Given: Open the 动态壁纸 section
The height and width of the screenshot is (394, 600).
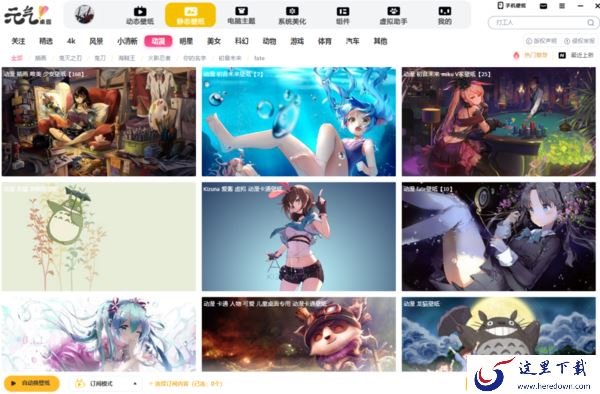Looking at the screenshot, I should point(140,15).
